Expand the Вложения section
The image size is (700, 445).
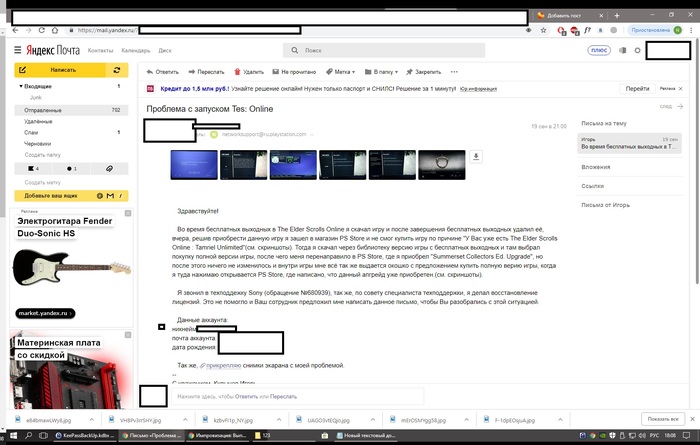596,167
